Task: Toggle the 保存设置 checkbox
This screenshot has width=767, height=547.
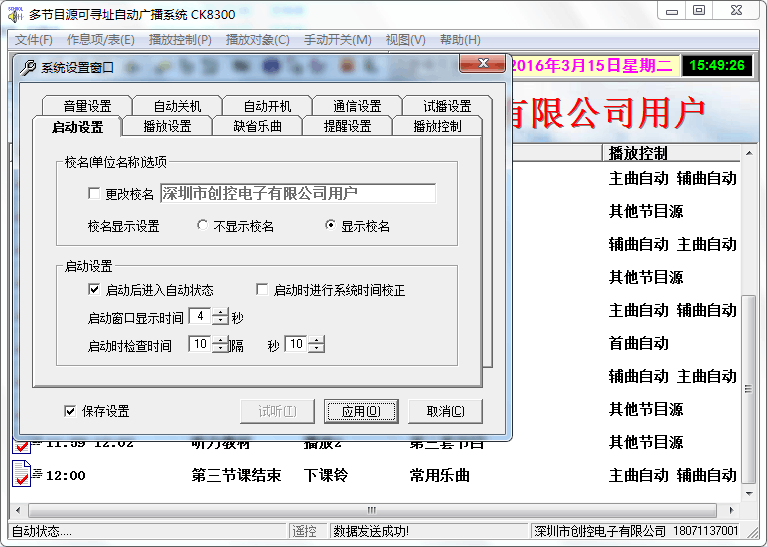Action: 70,410
